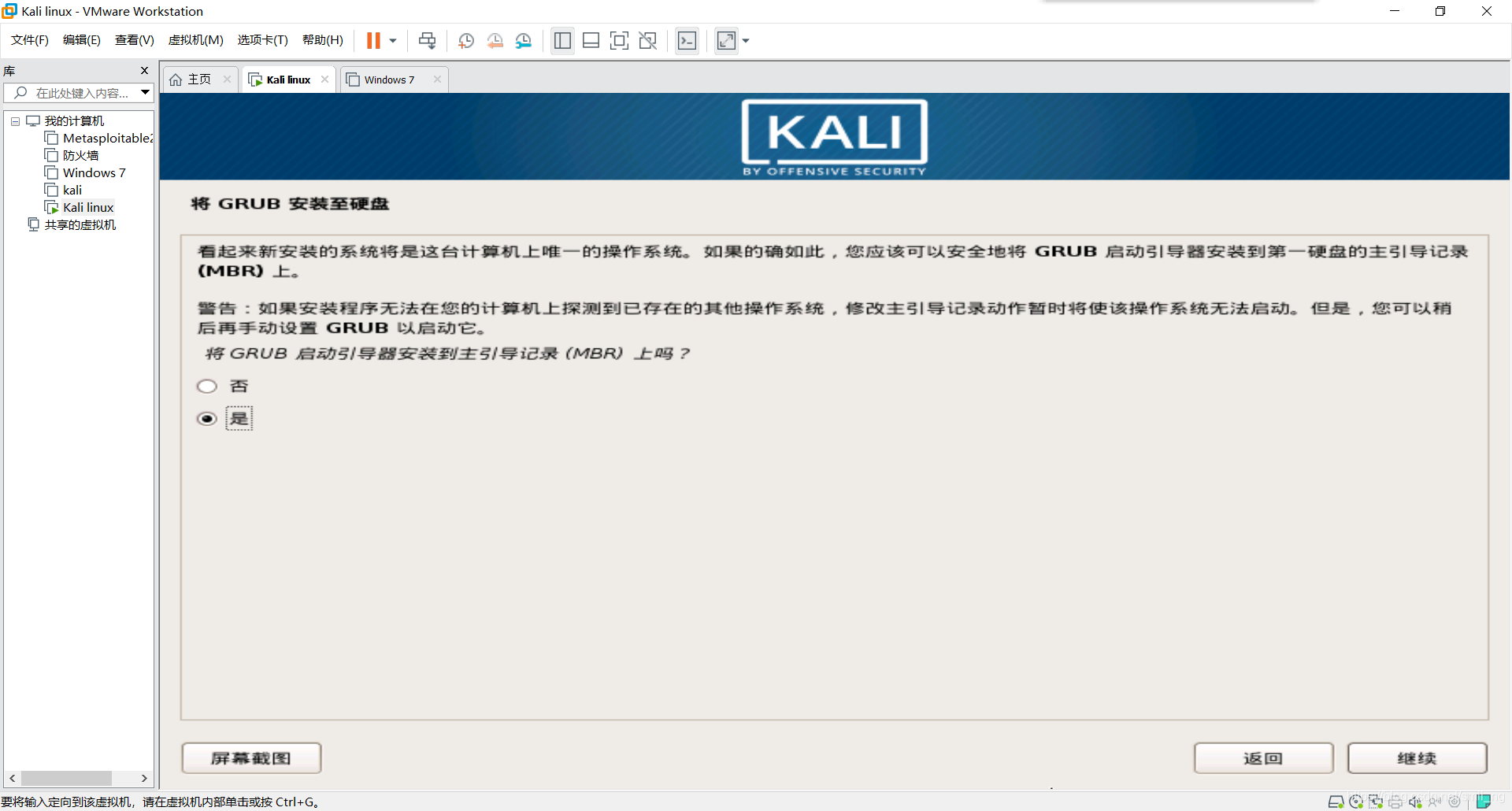Select Kali linux in the library tree
This screenshot has height=811, width=1512.
tap(88, 208)
